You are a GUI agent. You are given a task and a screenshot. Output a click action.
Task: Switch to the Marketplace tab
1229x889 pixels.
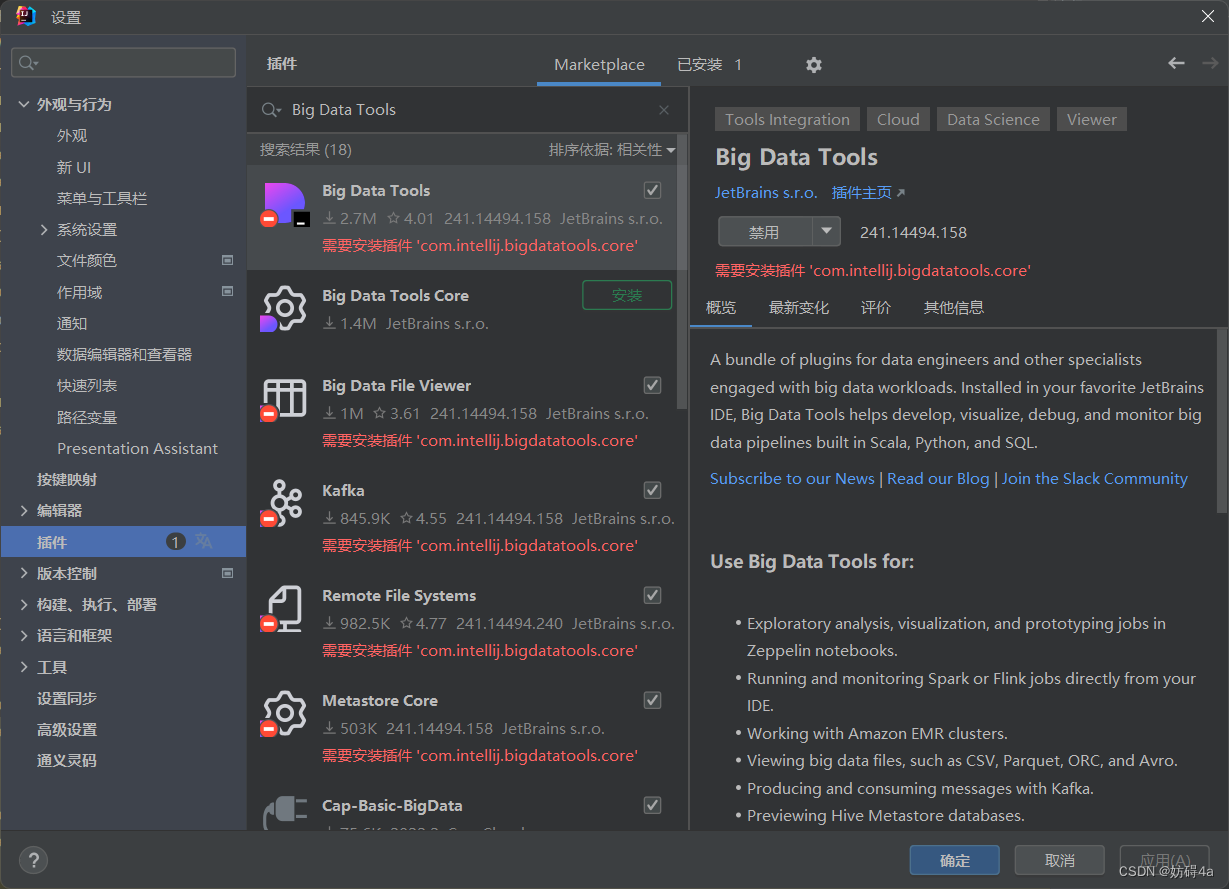click(599, 65)
